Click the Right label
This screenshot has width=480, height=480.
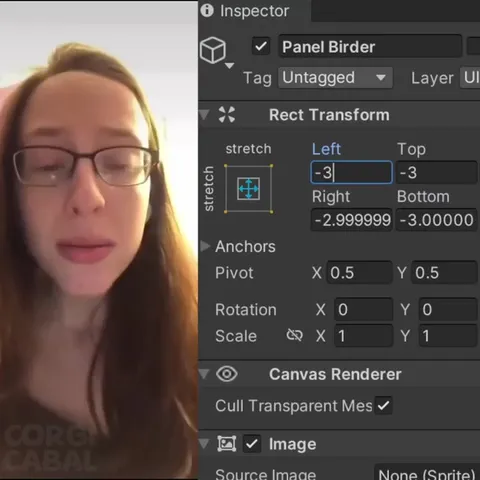331,197
